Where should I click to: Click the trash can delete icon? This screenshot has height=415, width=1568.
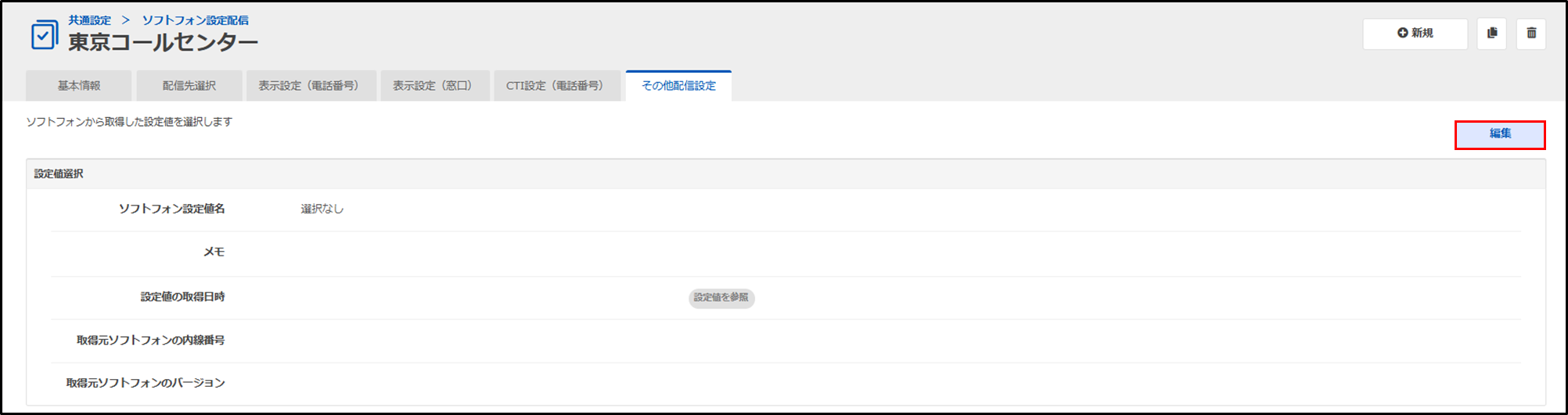pyautogui.click(x=1530, y=34)
